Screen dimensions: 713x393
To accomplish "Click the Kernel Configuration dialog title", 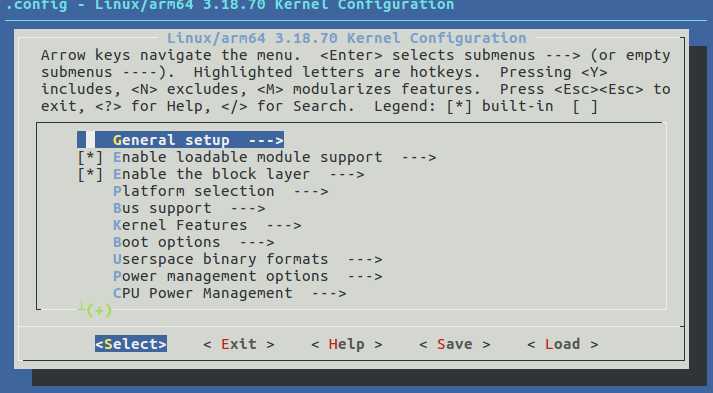I will click(346, 38).
